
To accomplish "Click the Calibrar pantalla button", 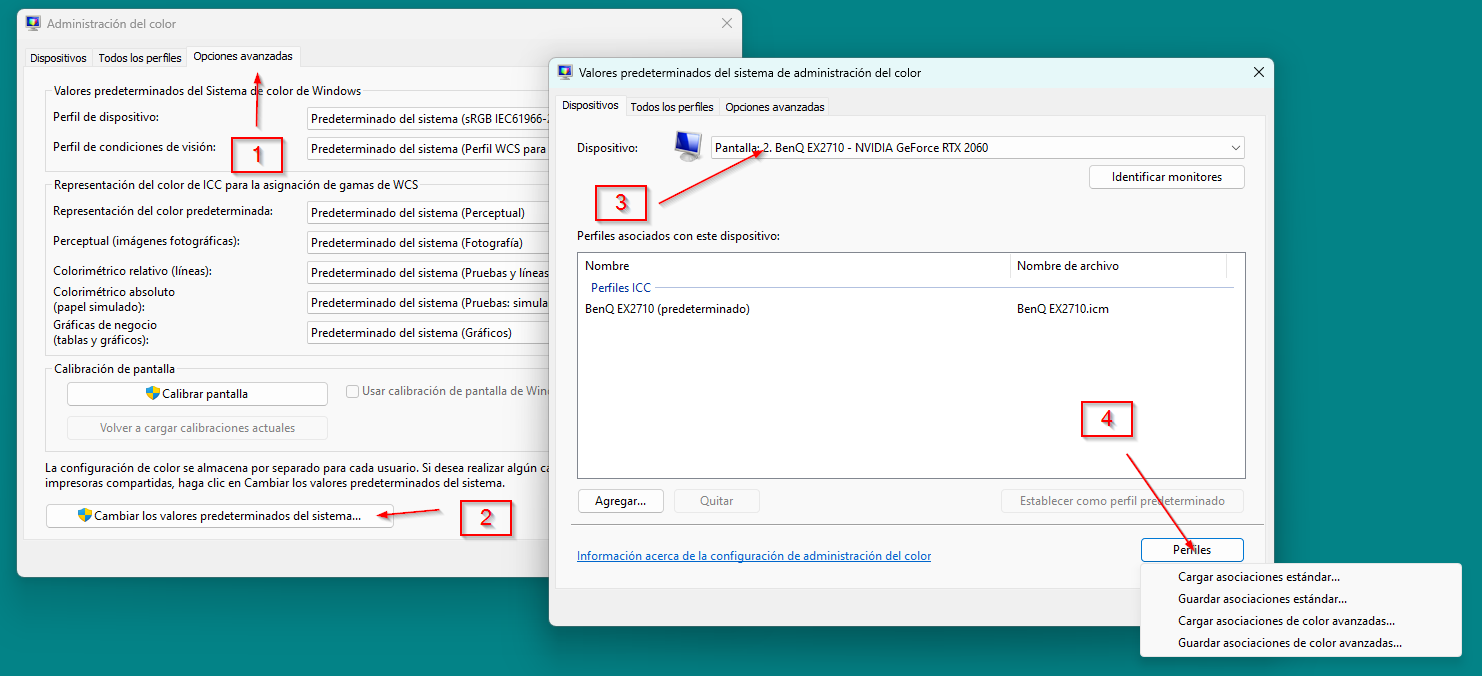I will coord(197,394).
